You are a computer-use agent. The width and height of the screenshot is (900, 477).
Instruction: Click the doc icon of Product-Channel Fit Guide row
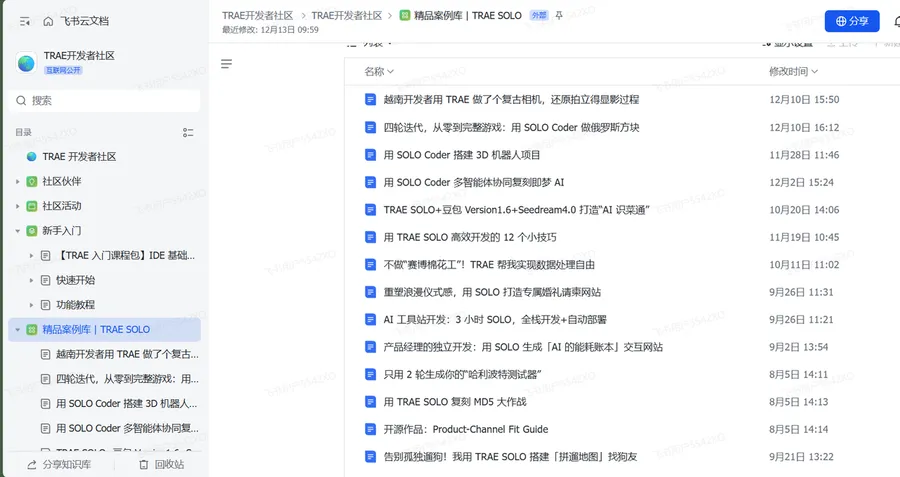(x=371, y=429)
